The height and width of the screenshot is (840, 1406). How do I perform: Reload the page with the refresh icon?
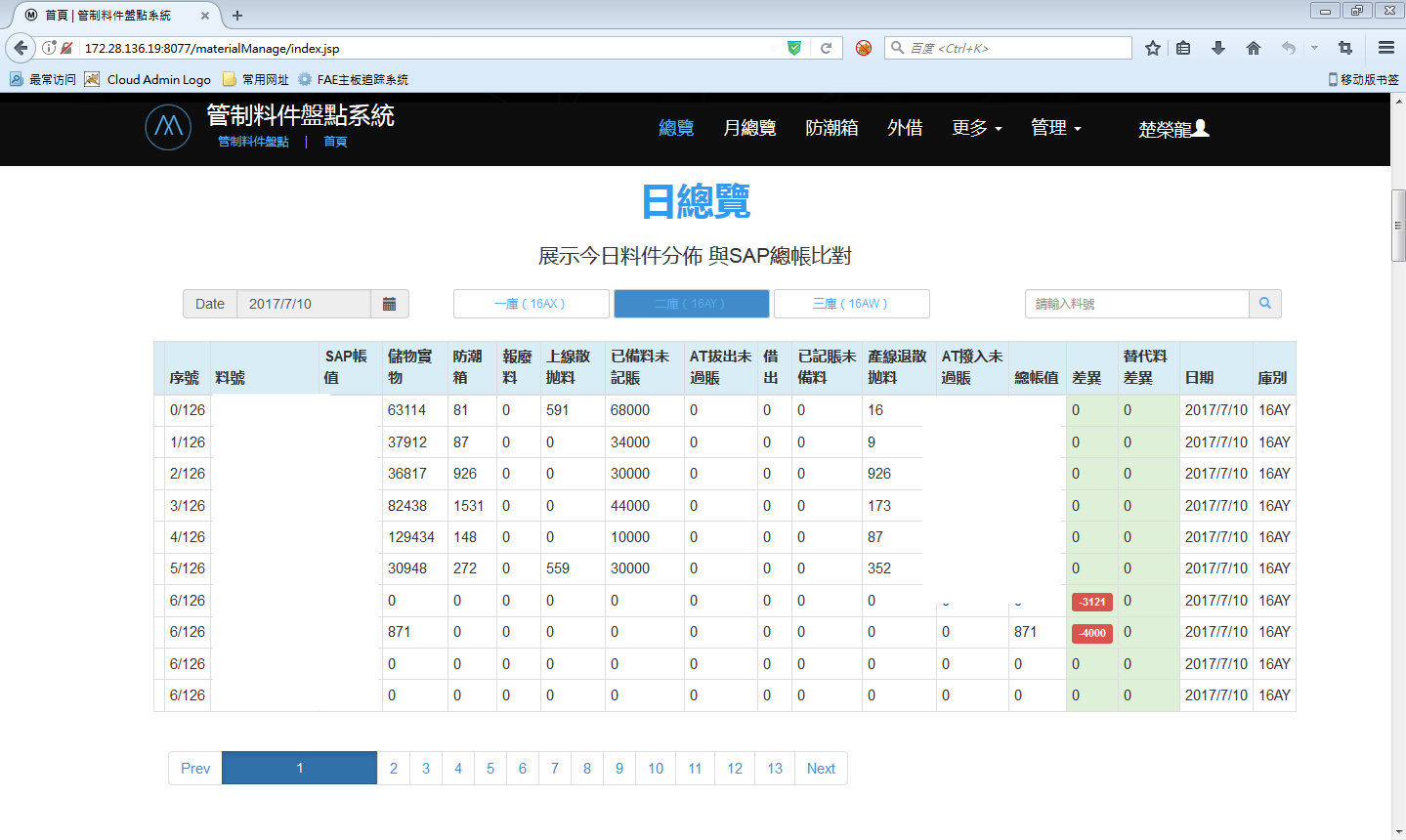coord(826,48)
